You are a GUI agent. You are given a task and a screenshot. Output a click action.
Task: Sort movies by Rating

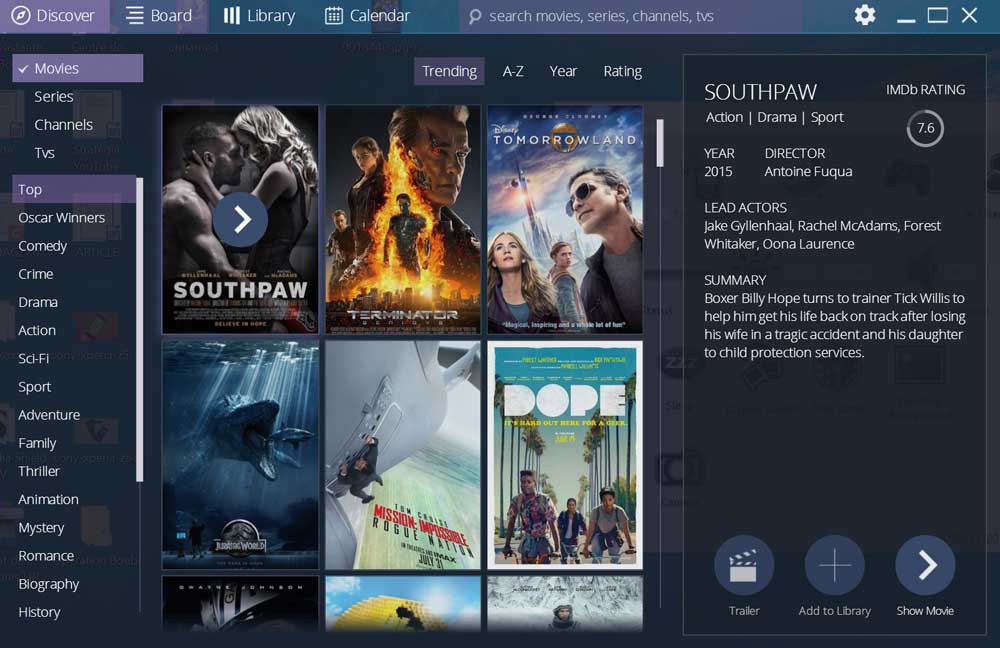tap(622, 71)
